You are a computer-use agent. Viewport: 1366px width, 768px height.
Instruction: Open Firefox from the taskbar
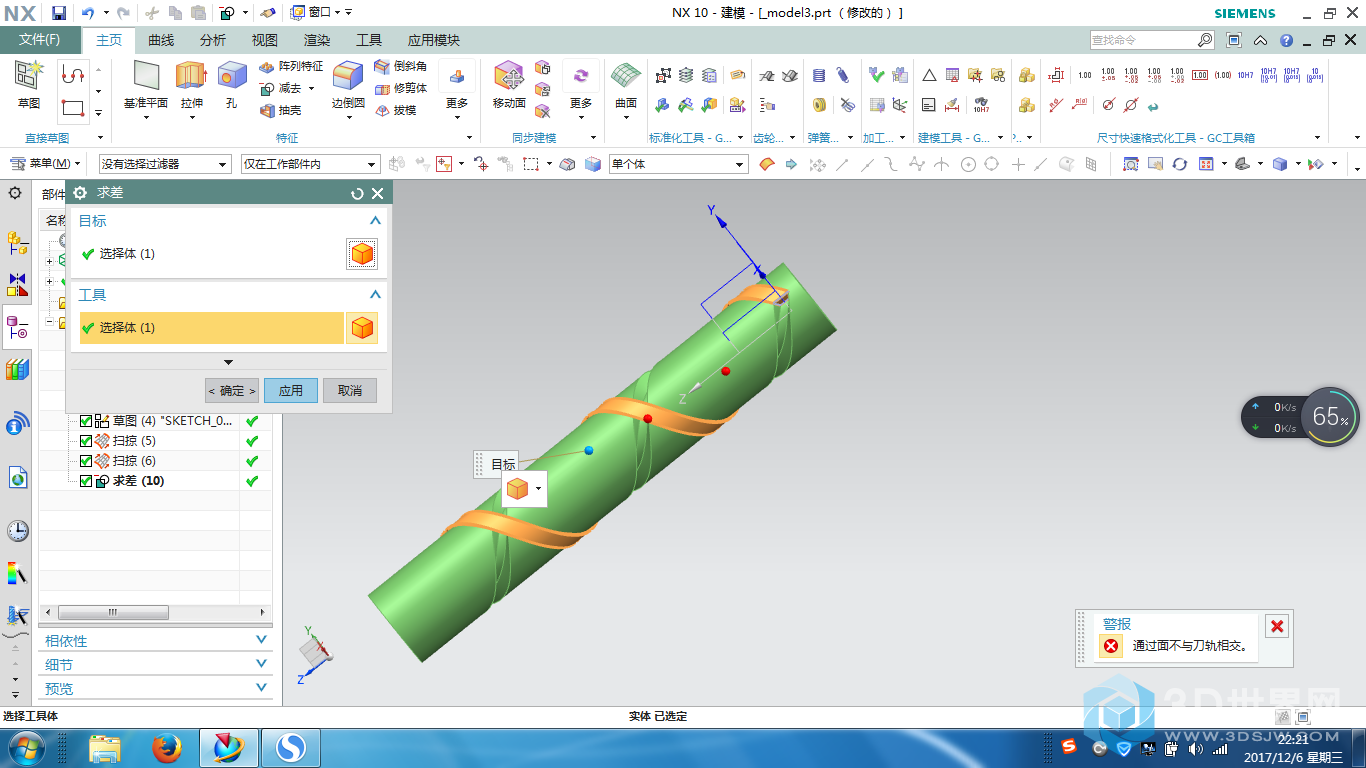coord(166,748)
